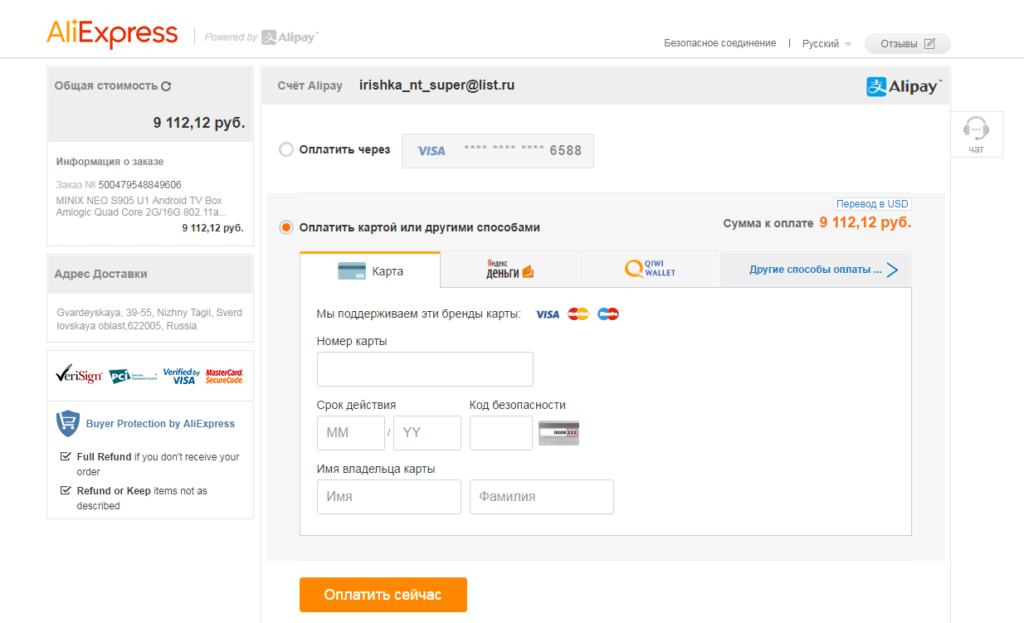Click the VISA brand icon in supported cards
The width and height of the screenshot is (1024, 623).
click(x=547, y=314)
